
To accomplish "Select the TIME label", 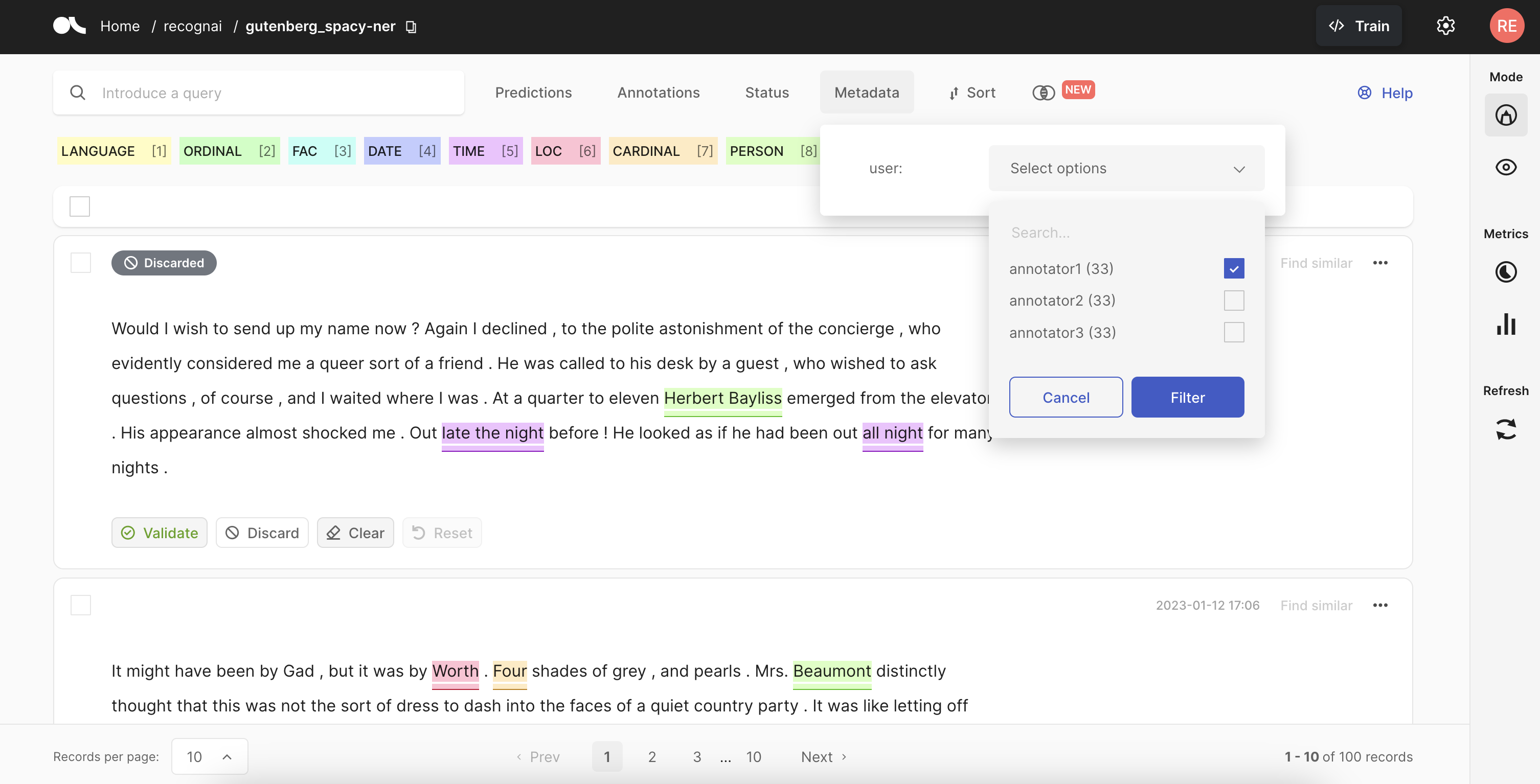I will pos(485,151).
